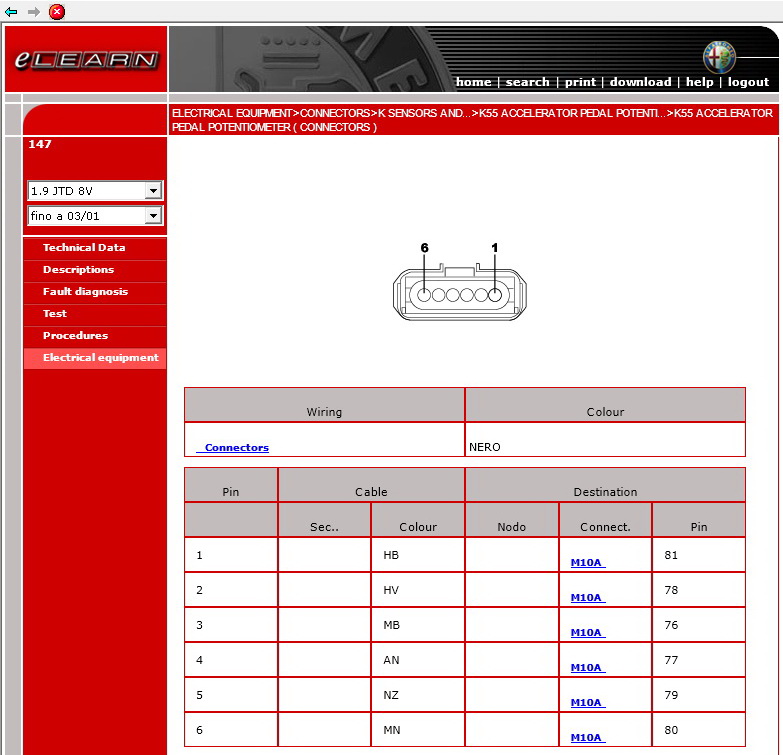Screen dimensions: 783x755
Task: Click destination pin 77 cell
Action: [x=699, y=660]
